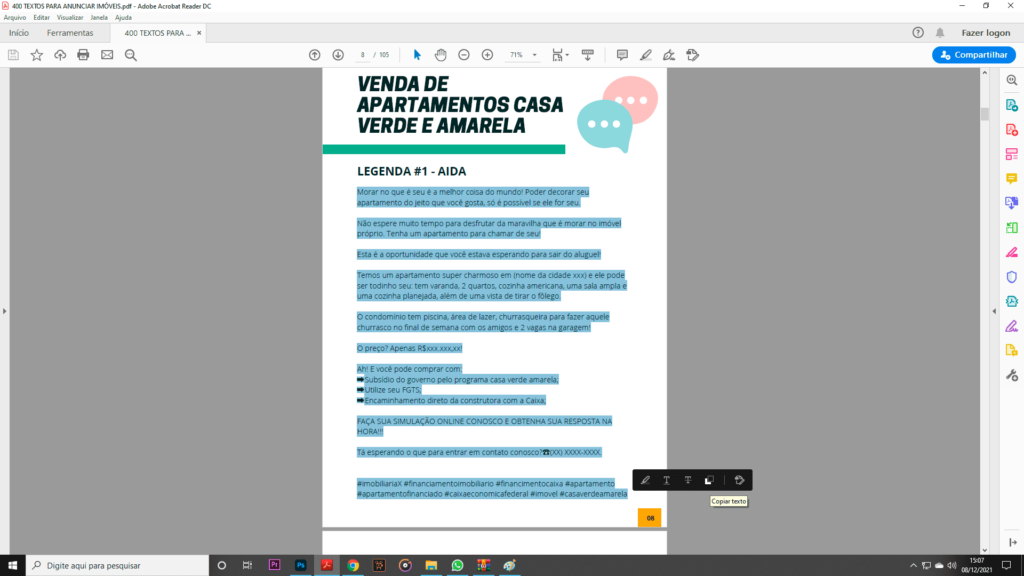Upload the file to cloud storage
Image resolution: width=1024 pixels, height=576 pixels.
point(60,55)
